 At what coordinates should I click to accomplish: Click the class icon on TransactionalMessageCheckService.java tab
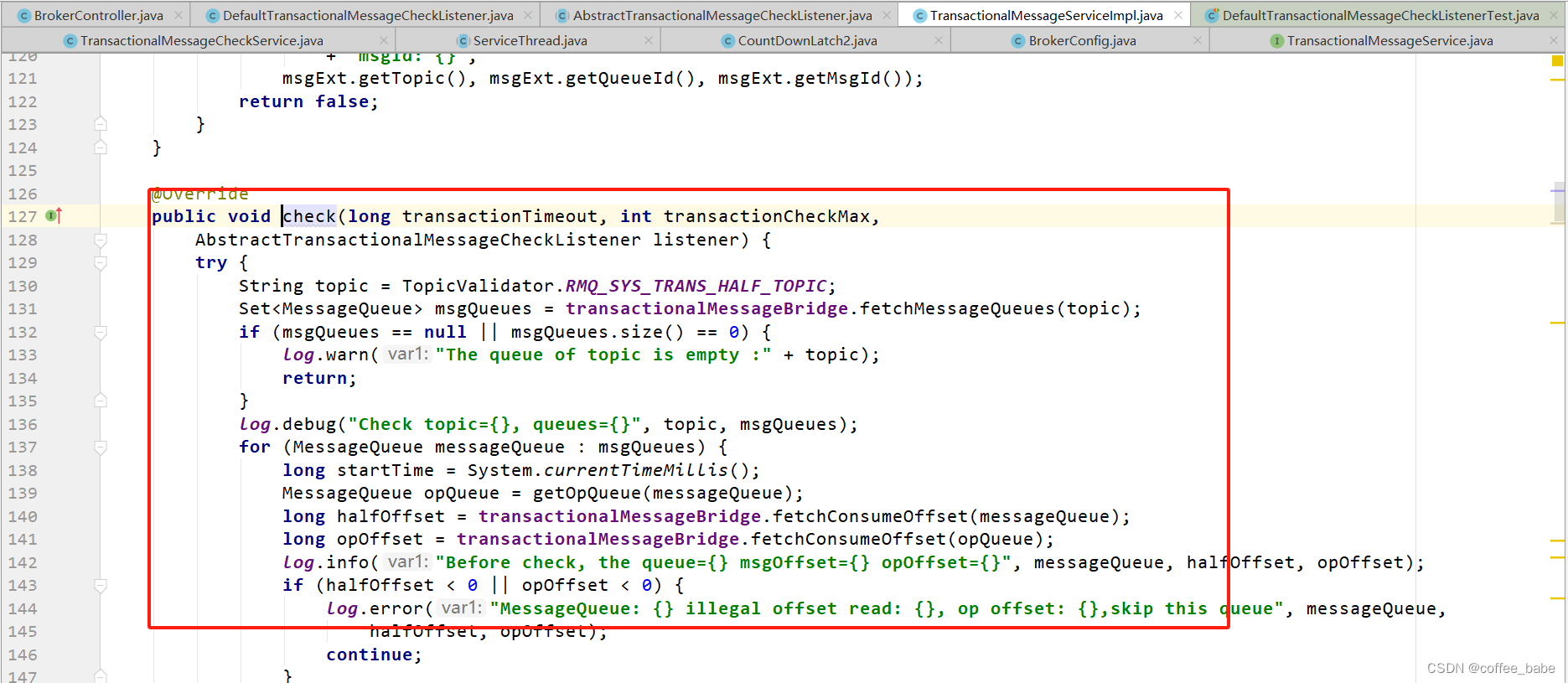pos(70,40)
